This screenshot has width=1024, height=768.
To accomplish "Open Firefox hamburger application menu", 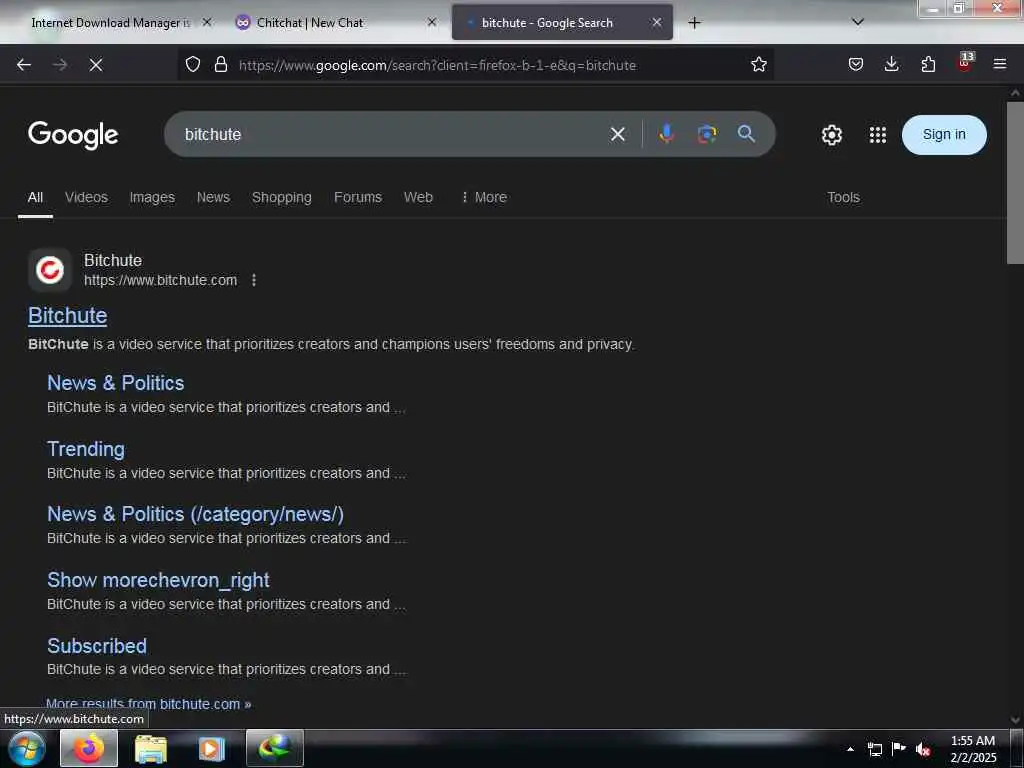I will (1000, 64).
